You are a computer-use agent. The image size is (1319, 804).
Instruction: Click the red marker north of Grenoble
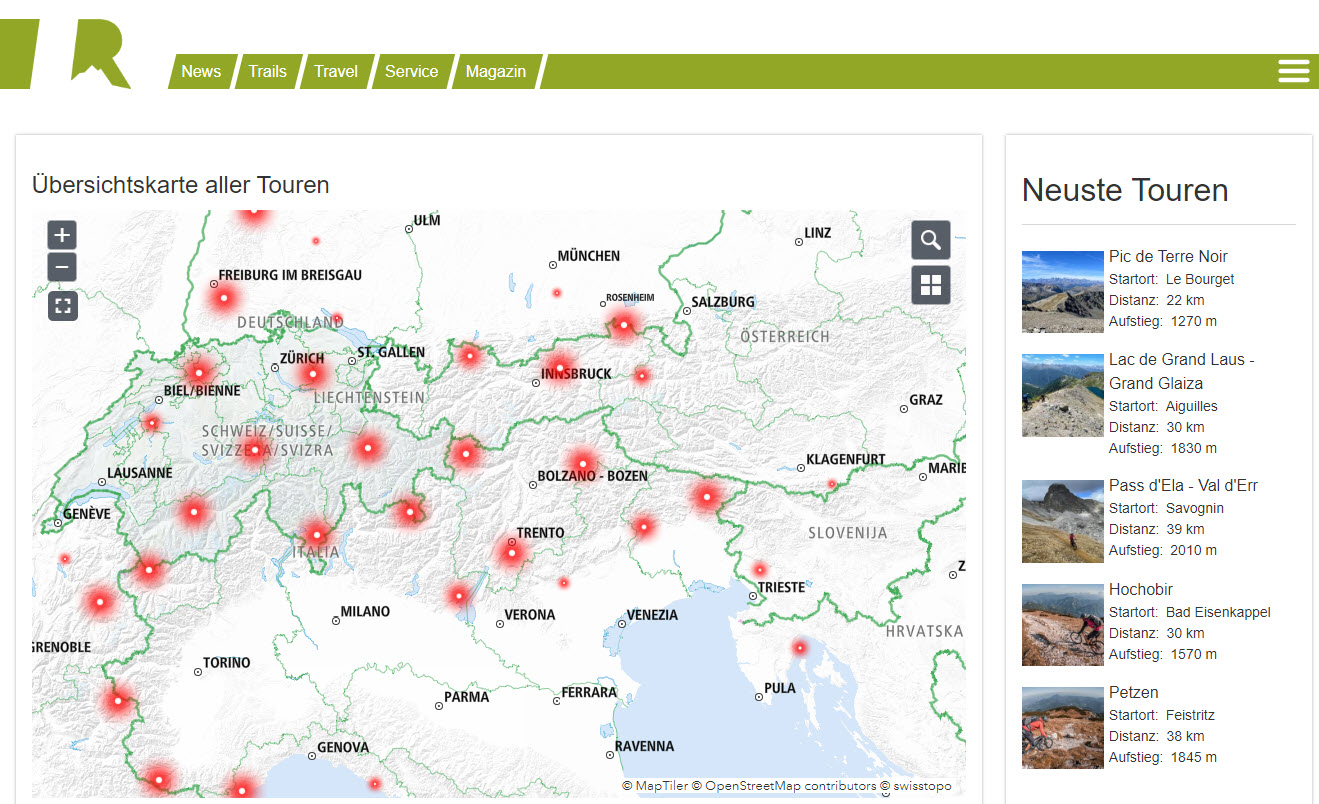[100, 601]
